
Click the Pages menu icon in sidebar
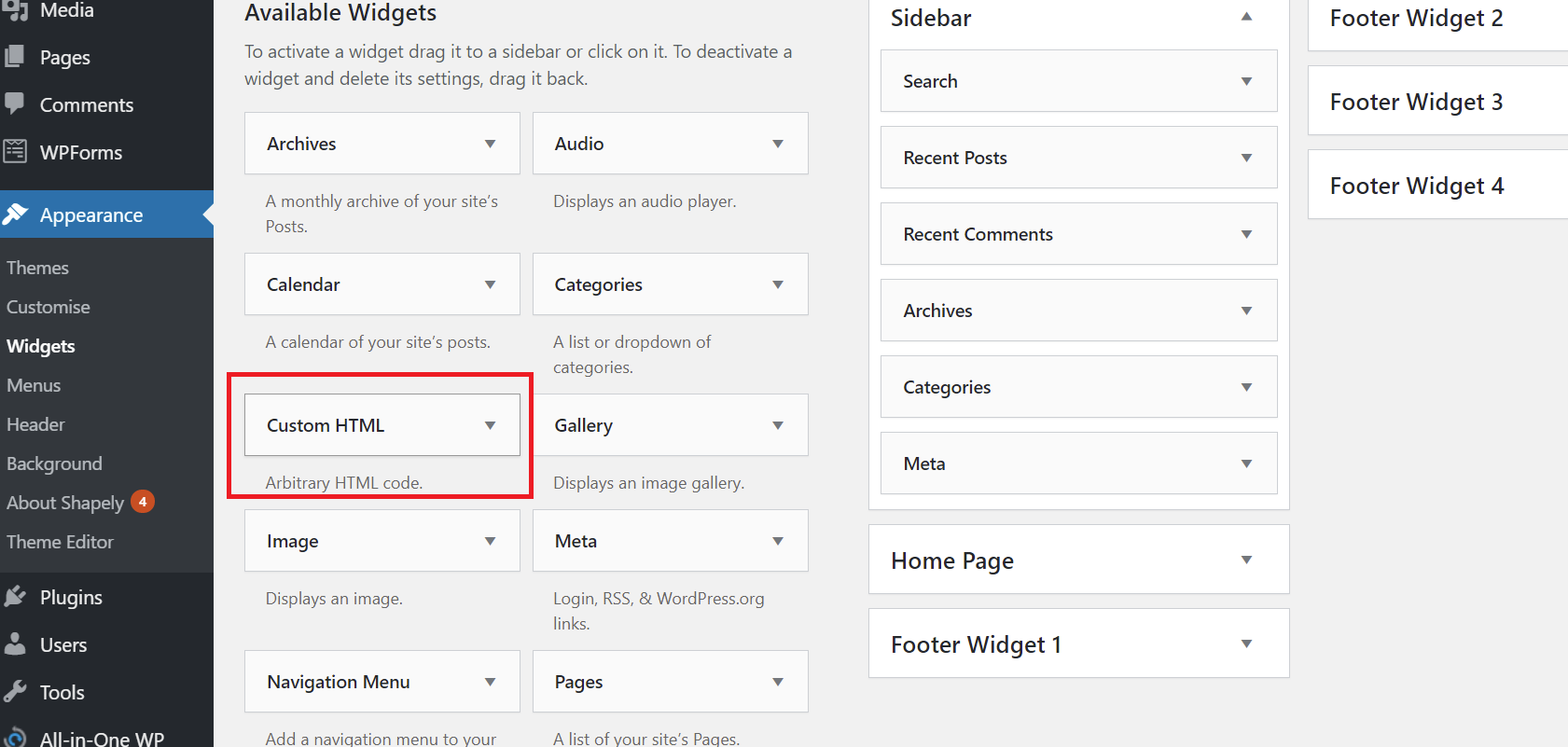tap(15, 57)
